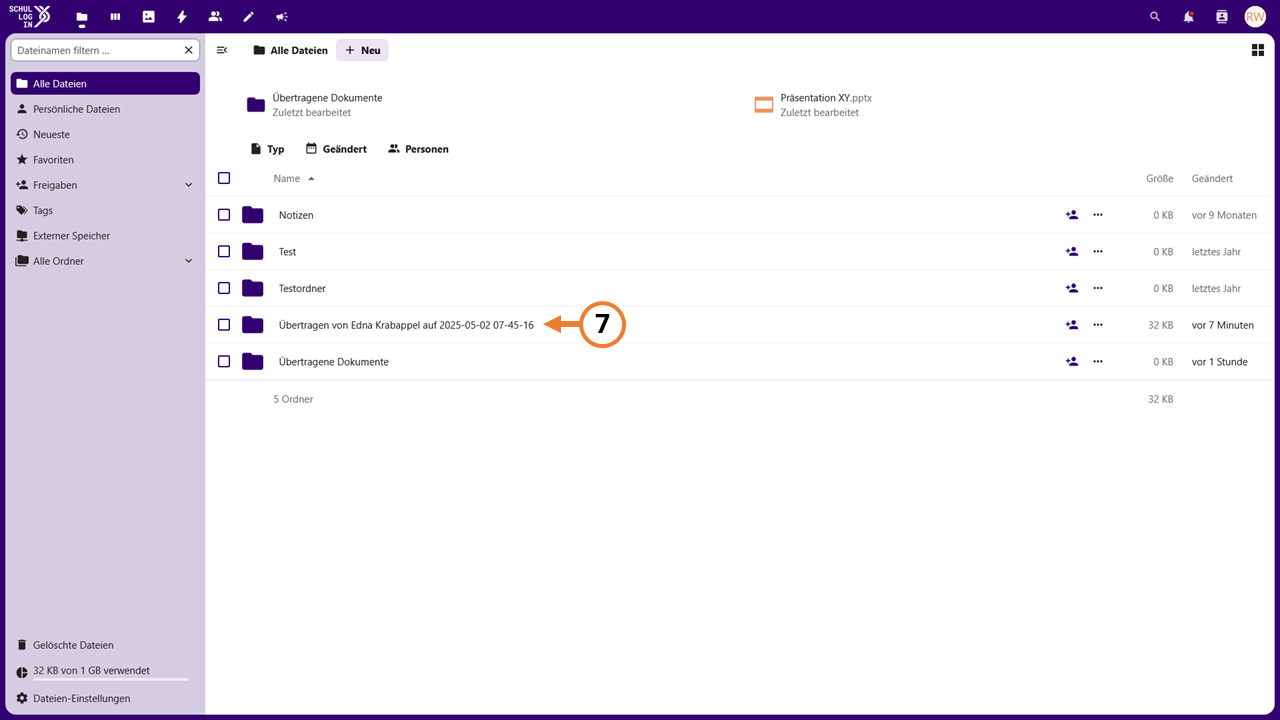Open the RW user avatar menu

point(1255,17)
